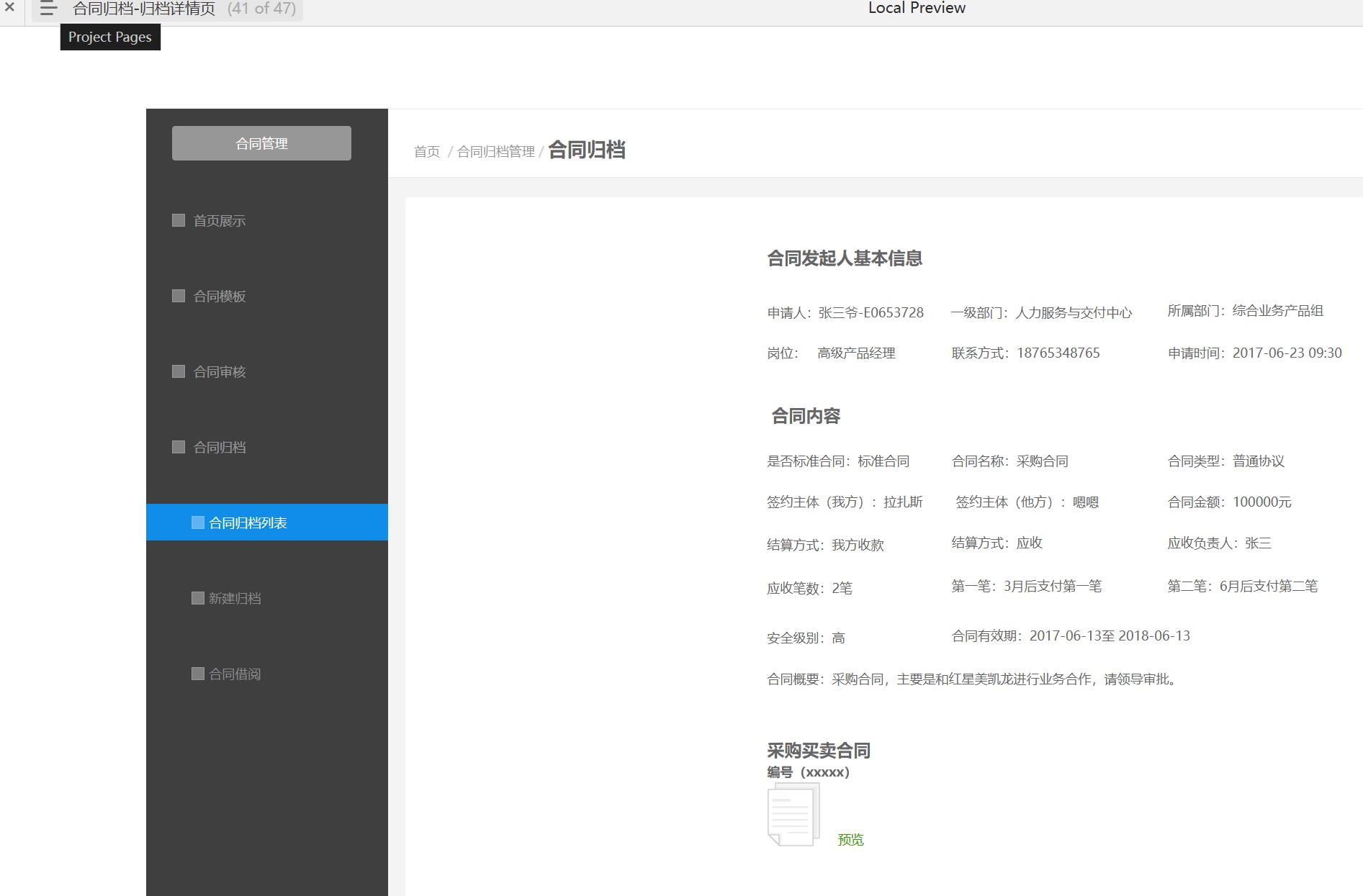
Task: Click the text 结算方式：应收
Action: tap(997, 543)
